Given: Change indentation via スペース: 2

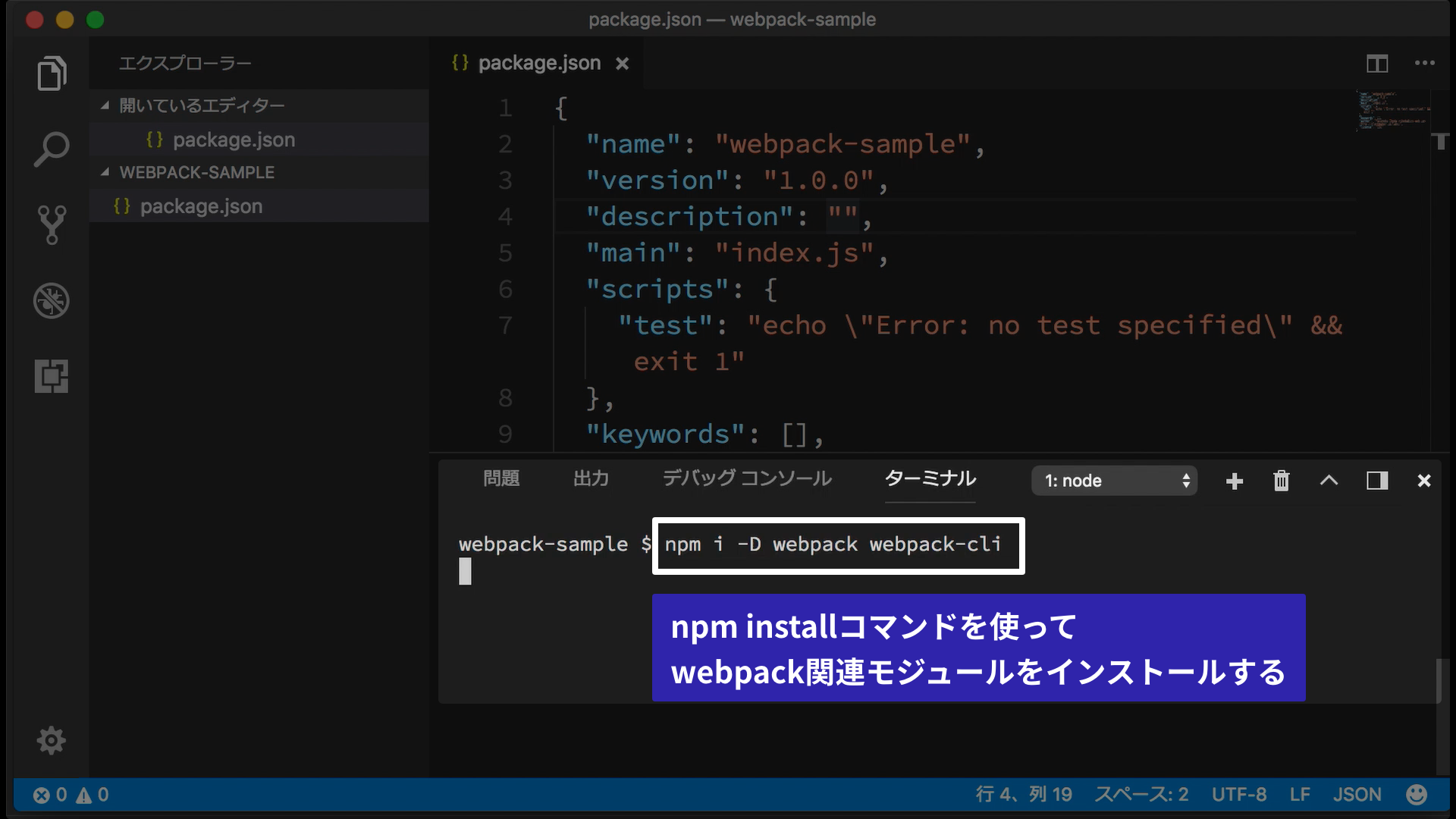Looking at the screenshot, I should pyautogui.click(x=1141, y=795).
